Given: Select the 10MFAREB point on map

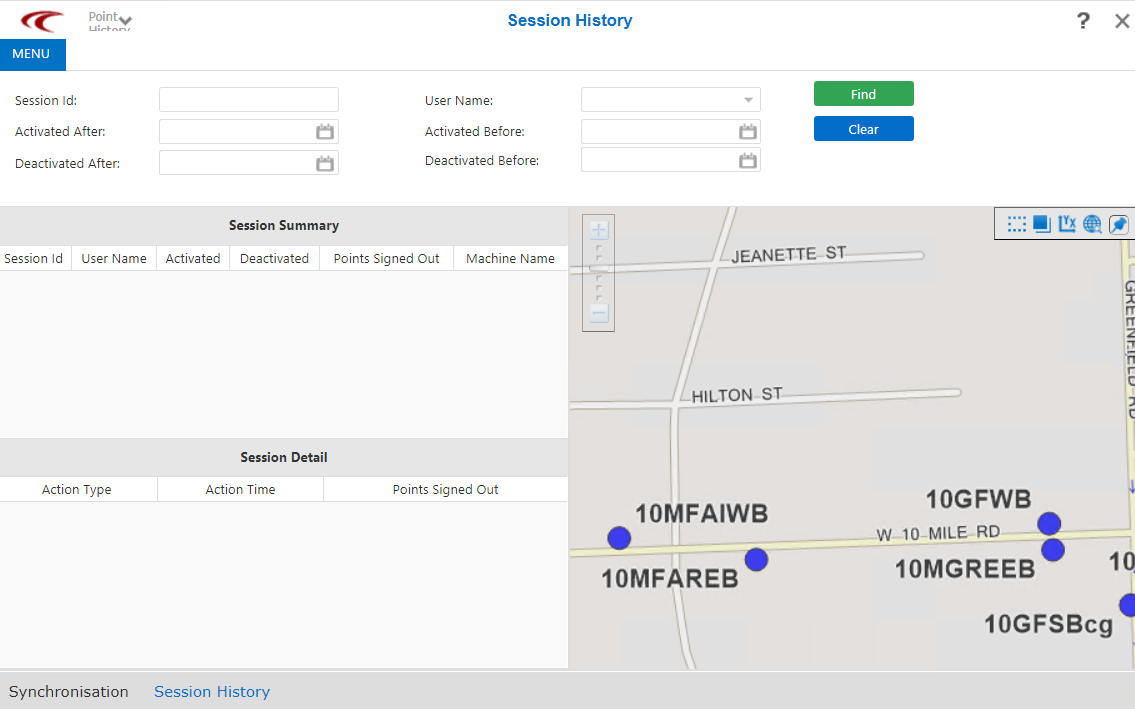Looking at the screenshot, I should 756,559.
